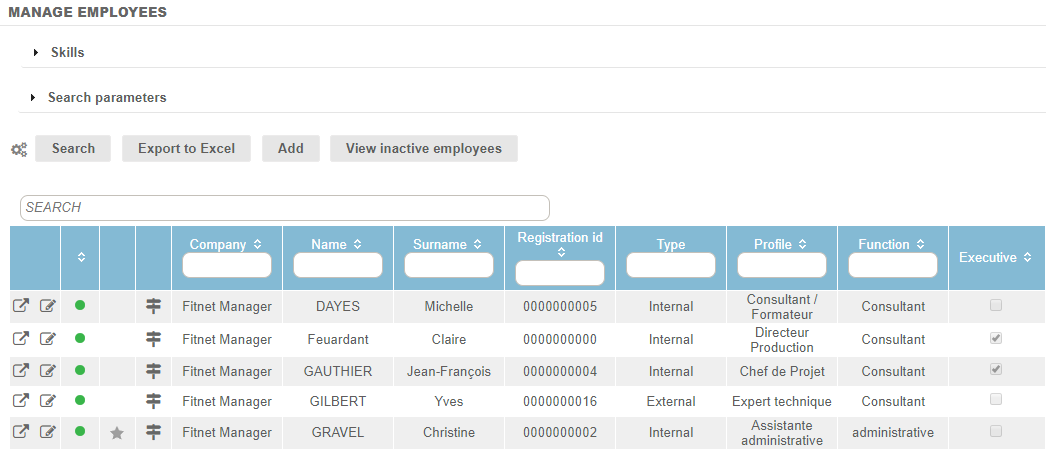Image resolution: width=1046 pixels, height=452 pixels.
Task: Enable Executive checkbox for GILBERT
Action: tap(995, 400)
